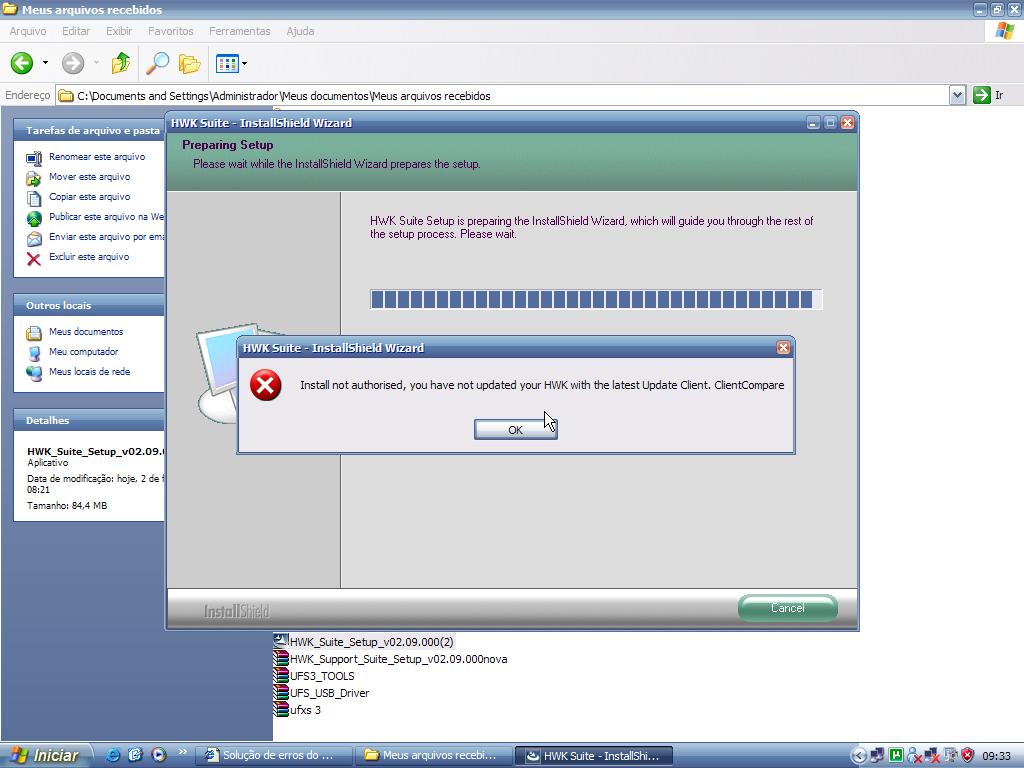The height and width of the screenshot is (768, 1024).
Task: Click the Forward navigation arrow
Action: coord(73,63)
